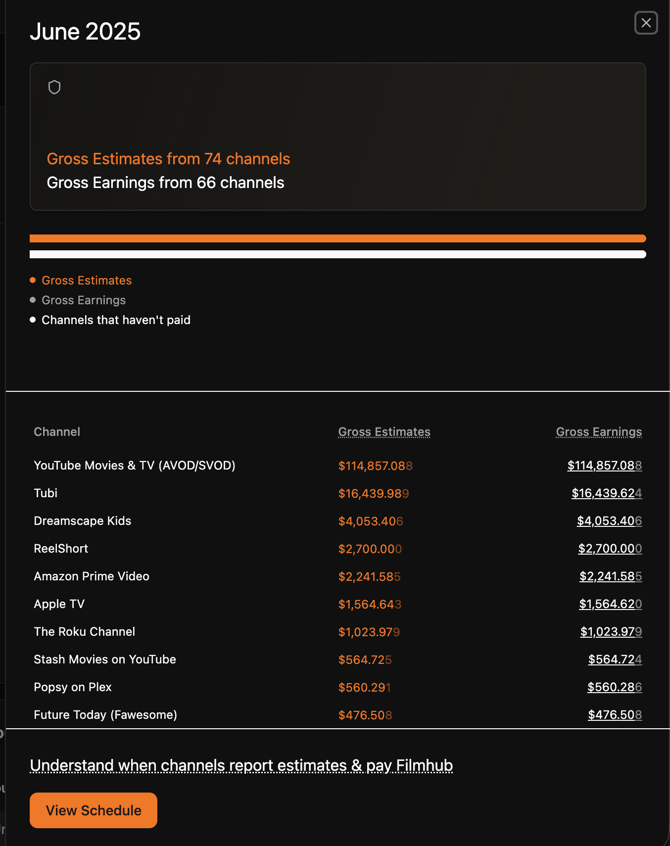Sort by the Channel column header

pos(57,432)
